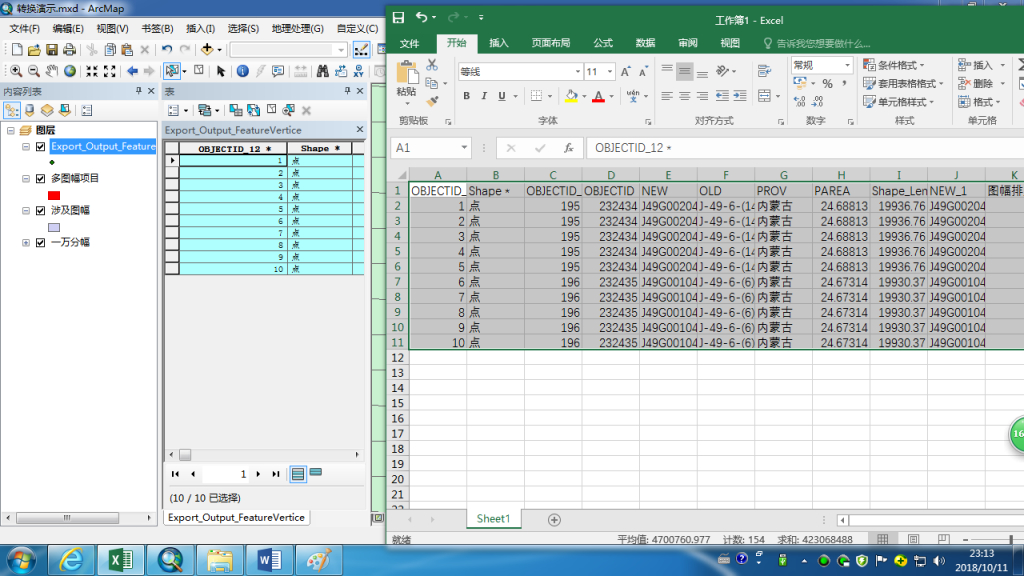Viewport: 1024px width, 576px height.
Task: Toggle List By Drawing Order in table of contents
Action: 12,110
